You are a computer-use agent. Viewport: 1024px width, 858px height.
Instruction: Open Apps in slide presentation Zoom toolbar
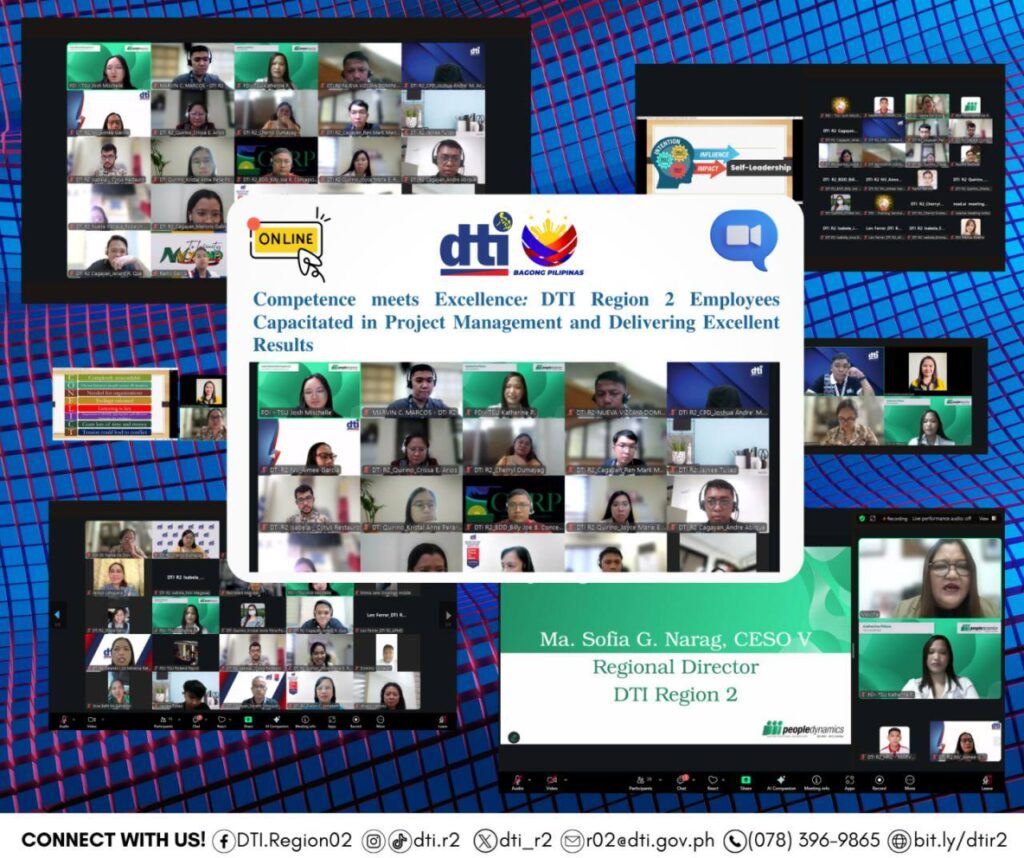[x=850, y=780]
